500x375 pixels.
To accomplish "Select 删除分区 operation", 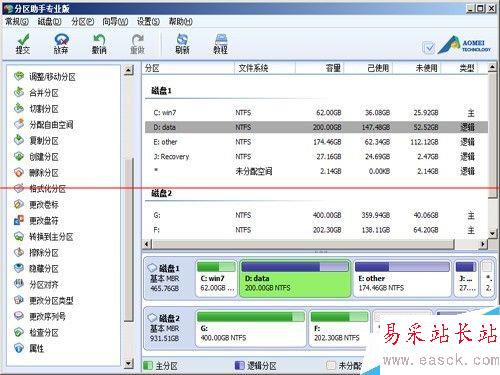I will coord(36,173).
